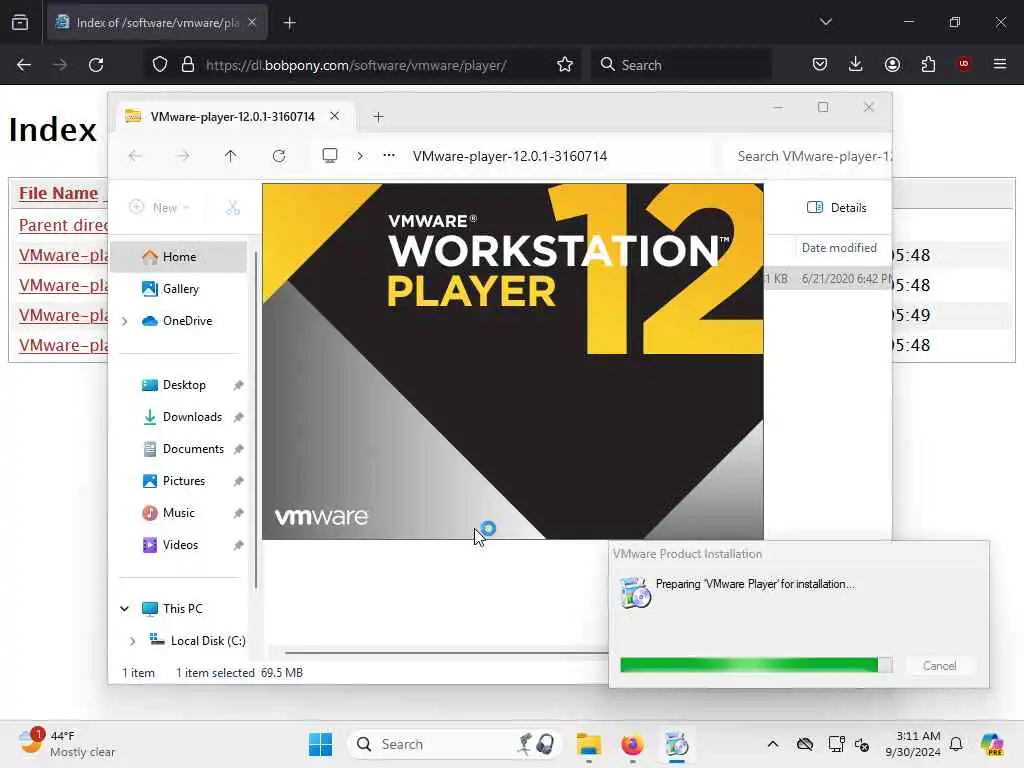Expand the breadcrumb chevron in Explorer
1024x768 pixels.
(x=360, y=156)
